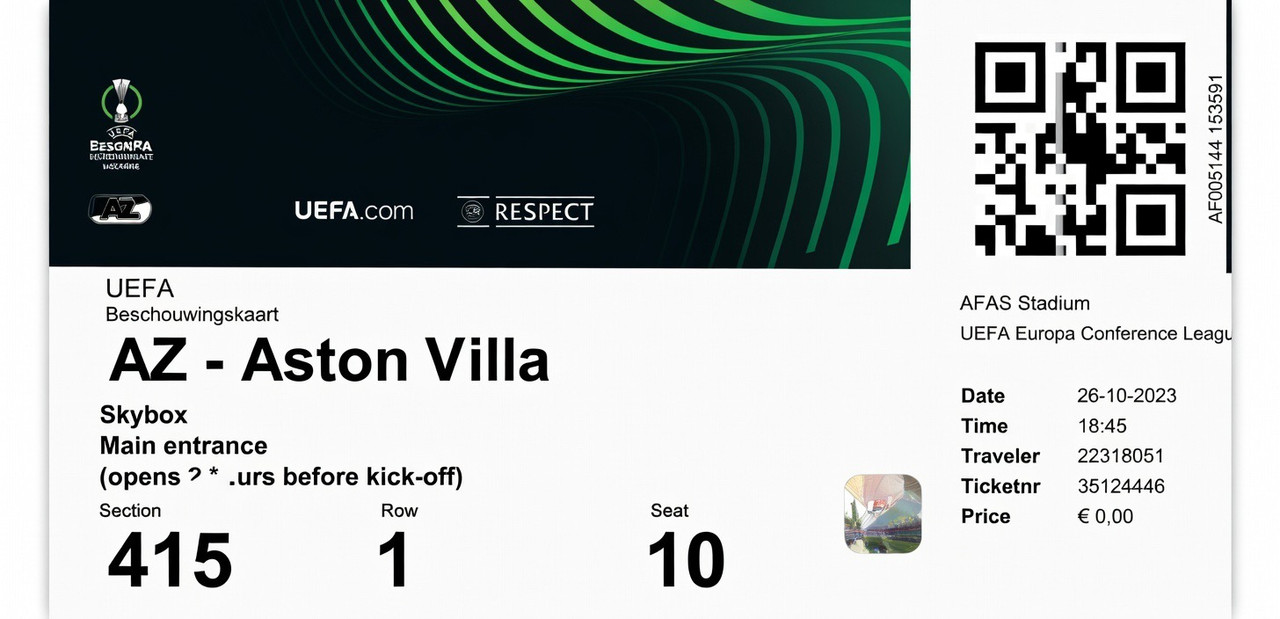Open the stadium seat view thumbnail

(883, 514)
